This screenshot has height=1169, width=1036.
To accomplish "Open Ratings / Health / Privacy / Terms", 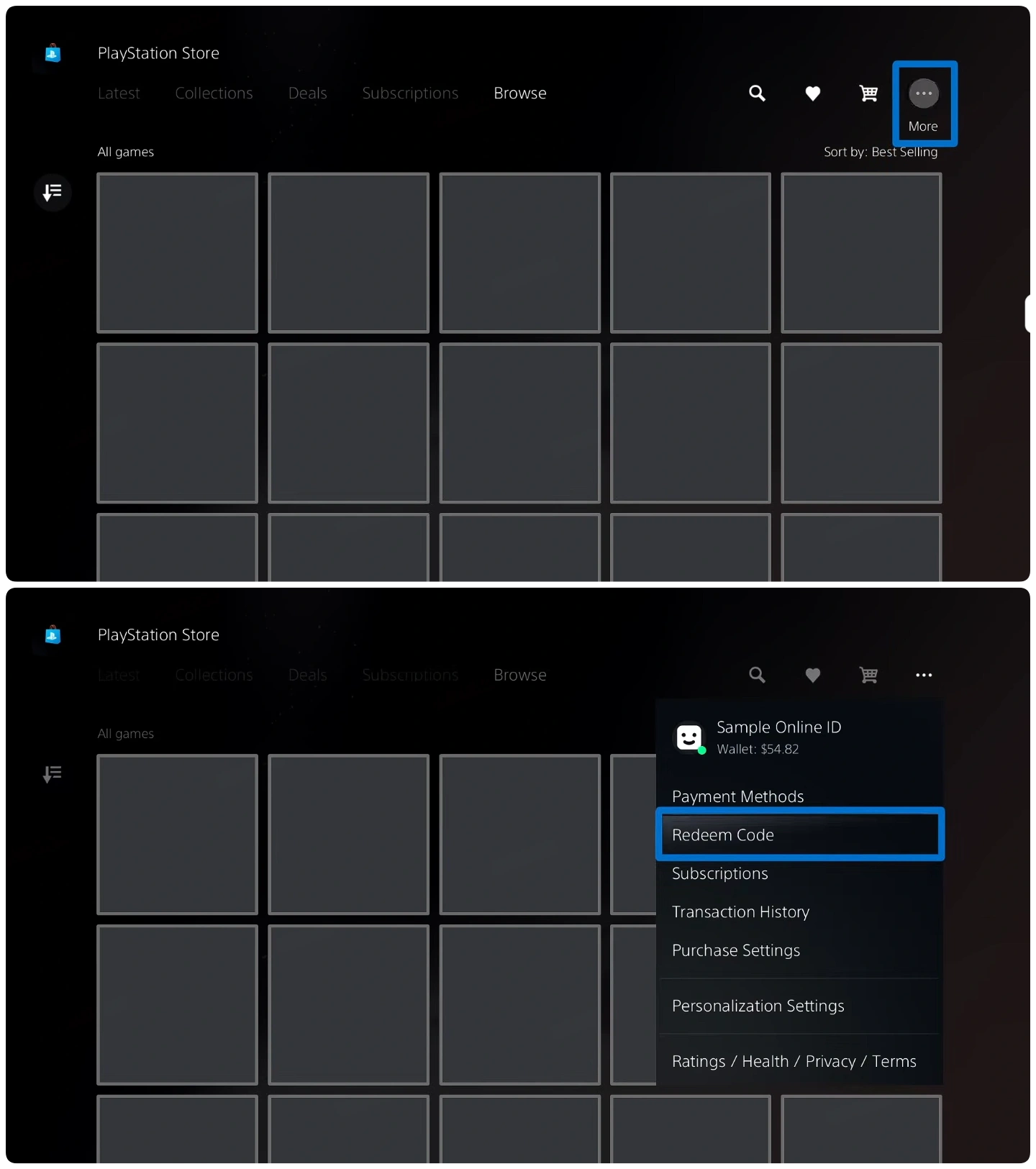I will click(x=800, y=1061).
